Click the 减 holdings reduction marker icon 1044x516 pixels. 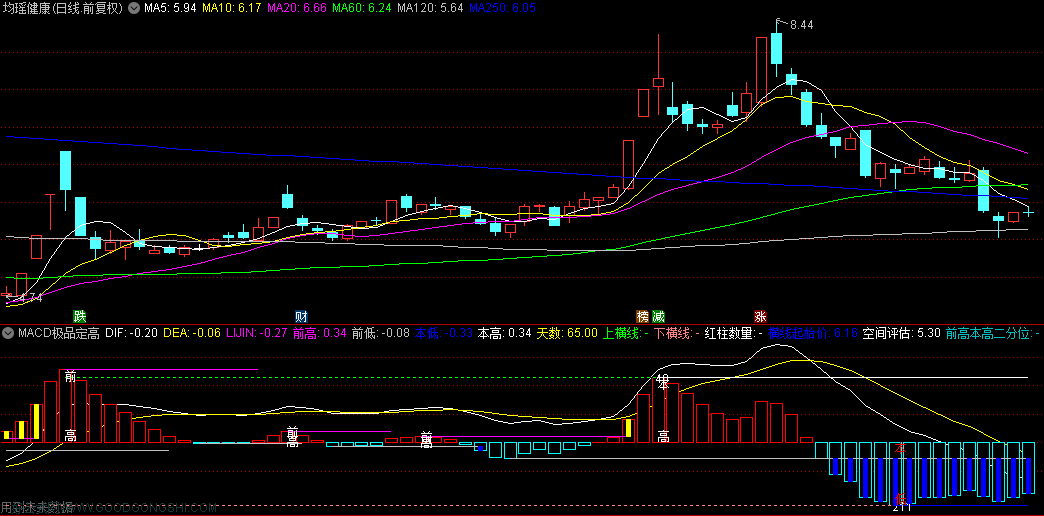click(x=658, y=316)
